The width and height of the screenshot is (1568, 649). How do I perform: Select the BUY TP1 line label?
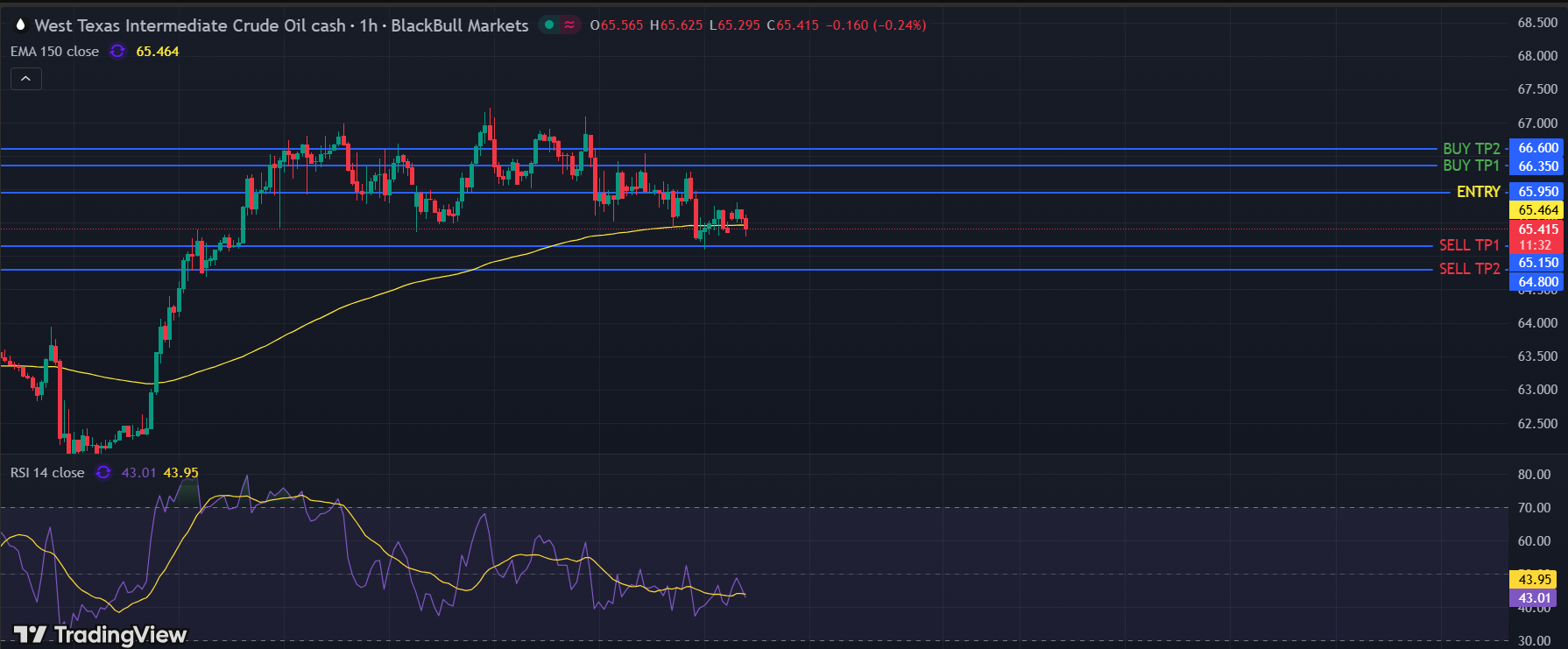coord(1471,166)
